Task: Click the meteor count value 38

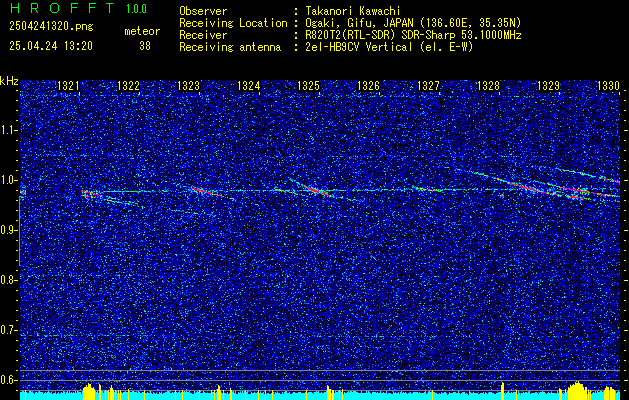Action: point(145,46)
